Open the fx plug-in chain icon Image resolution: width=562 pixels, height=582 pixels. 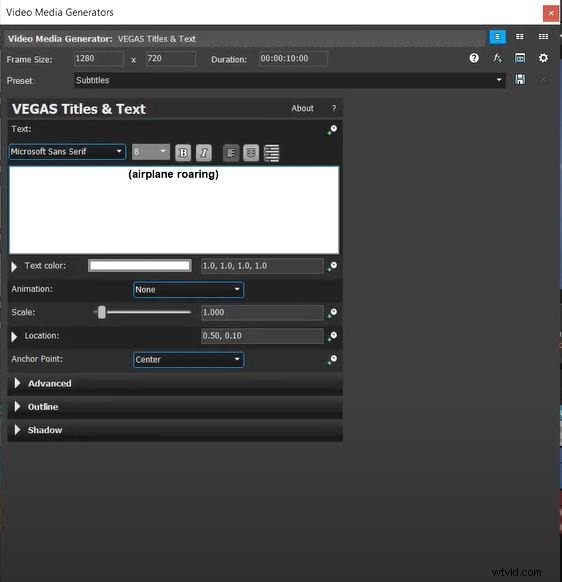(x=497, y=58)
